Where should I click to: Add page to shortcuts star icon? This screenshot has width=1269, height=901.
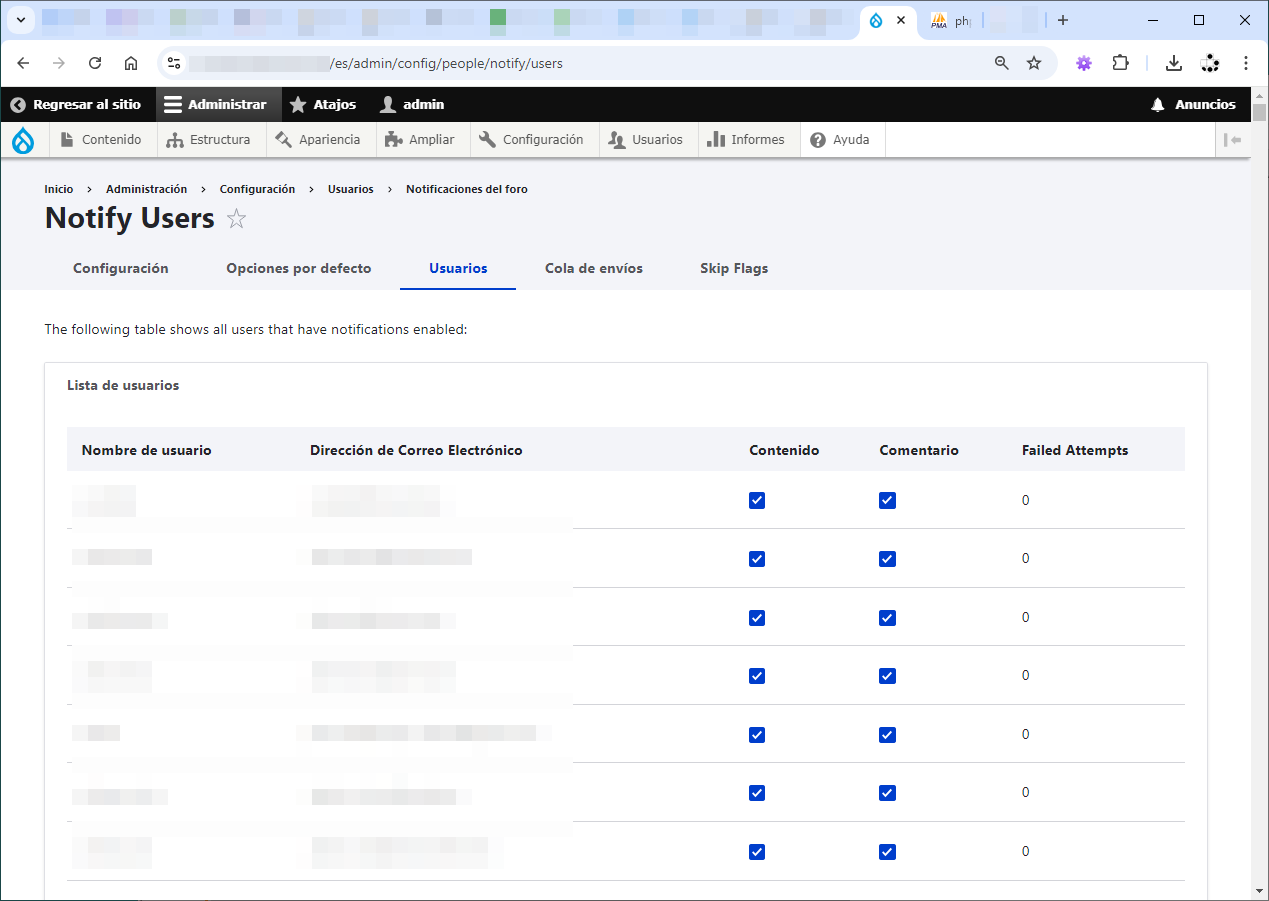pyautogui.click(x=236, y=218)
